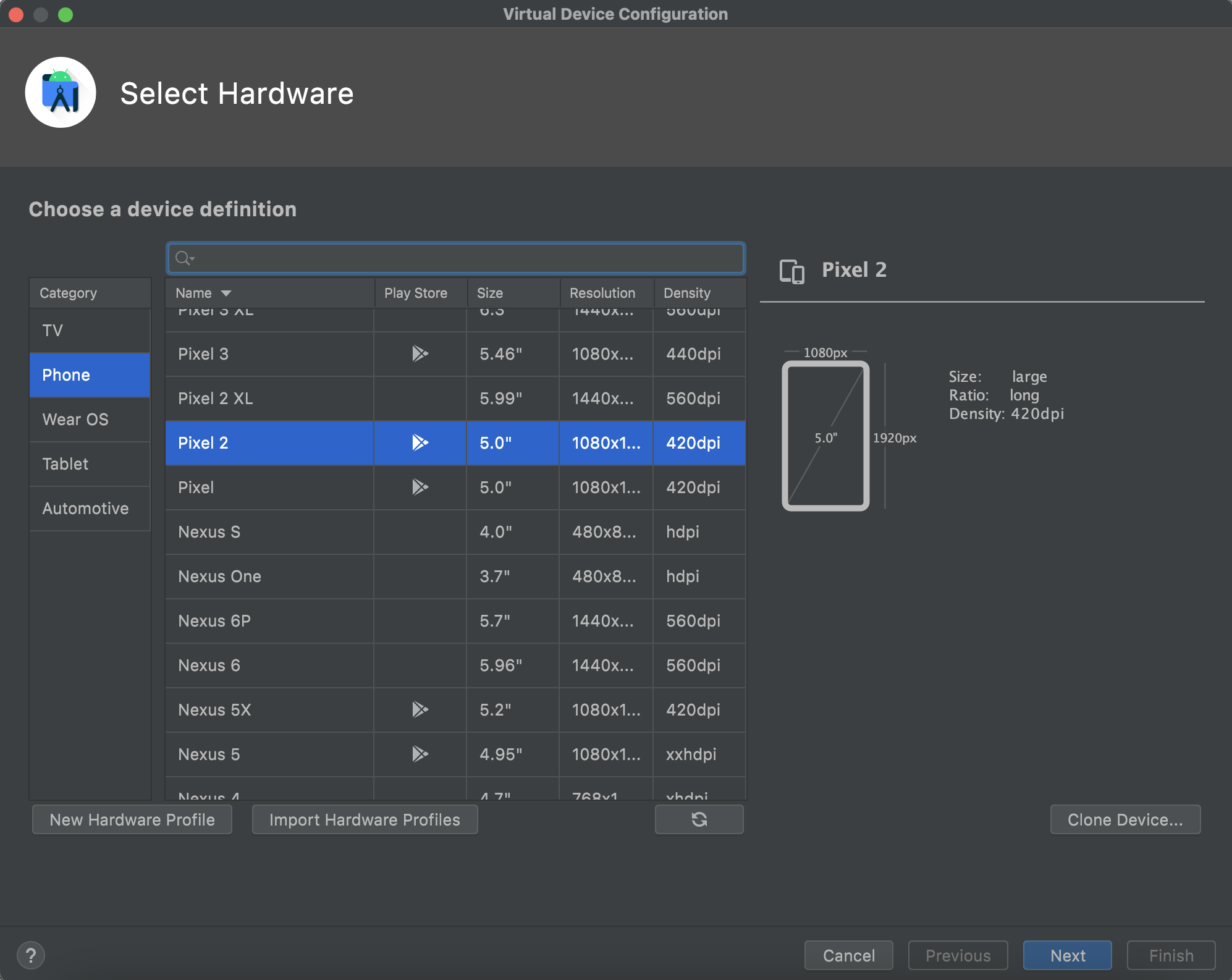The image size is (1232, 980).
Task: Click the Pixel 2 screen preview diagram
Action: tap(825, 436)
